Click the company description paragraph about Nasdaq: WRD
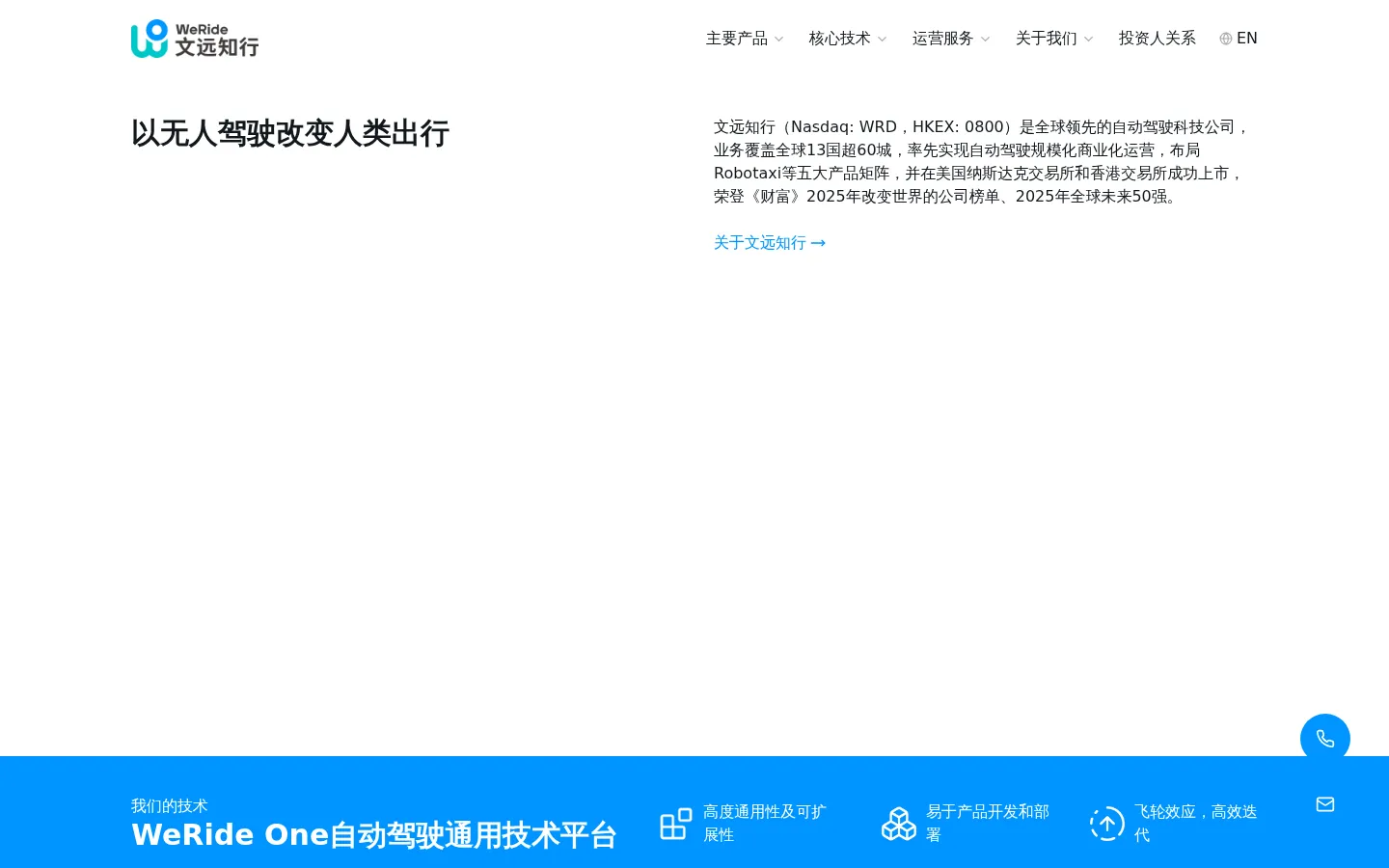The image size is (1389, 868). pos(982,162)
